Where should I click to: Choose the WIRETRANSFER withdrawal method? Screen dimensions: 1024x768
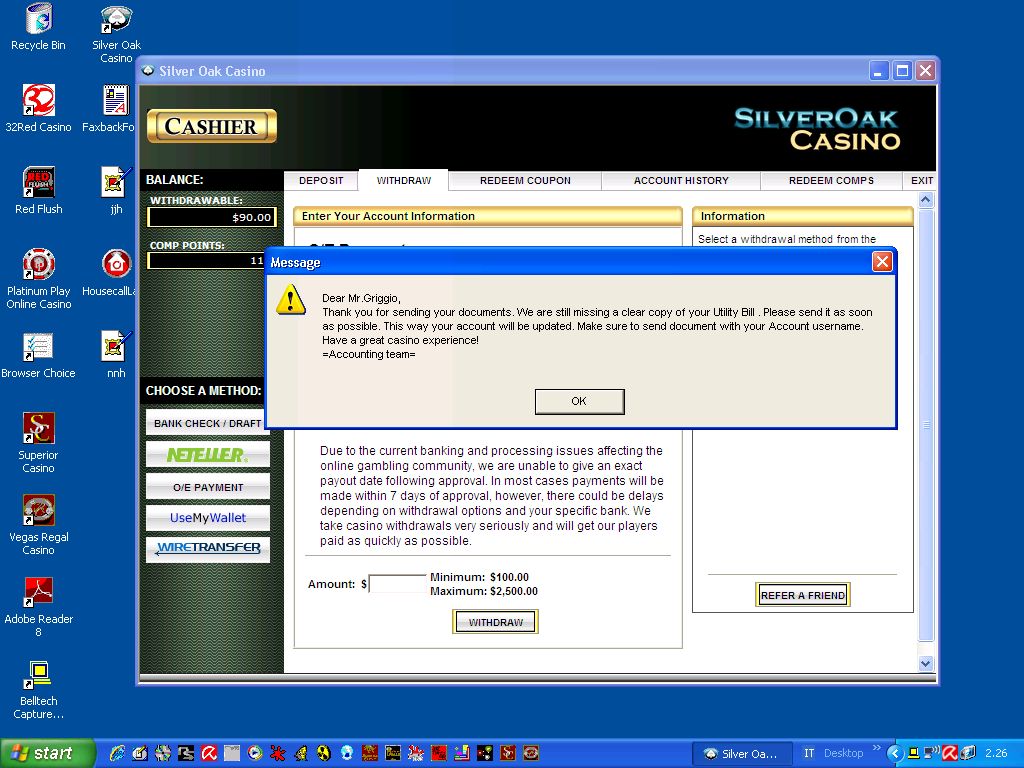tap(208, 549)
